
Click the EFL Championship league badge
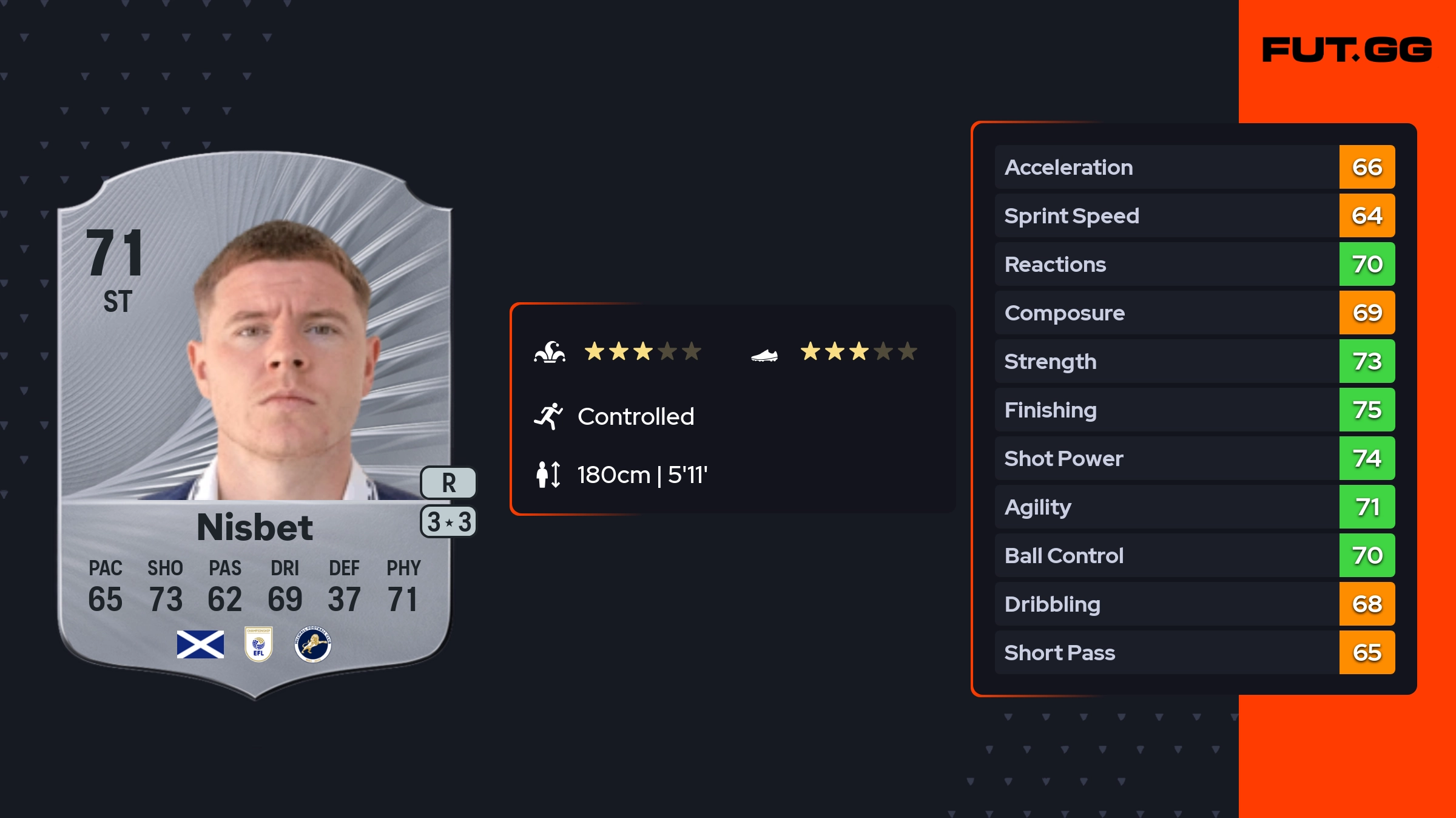point(258,644)
